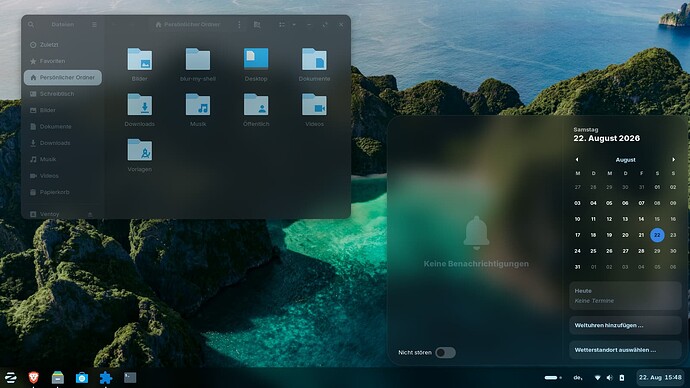This screenshot has width=690, height=388.
Task: Open the Zuletzt sidebar entry
Action: [63, 45]
